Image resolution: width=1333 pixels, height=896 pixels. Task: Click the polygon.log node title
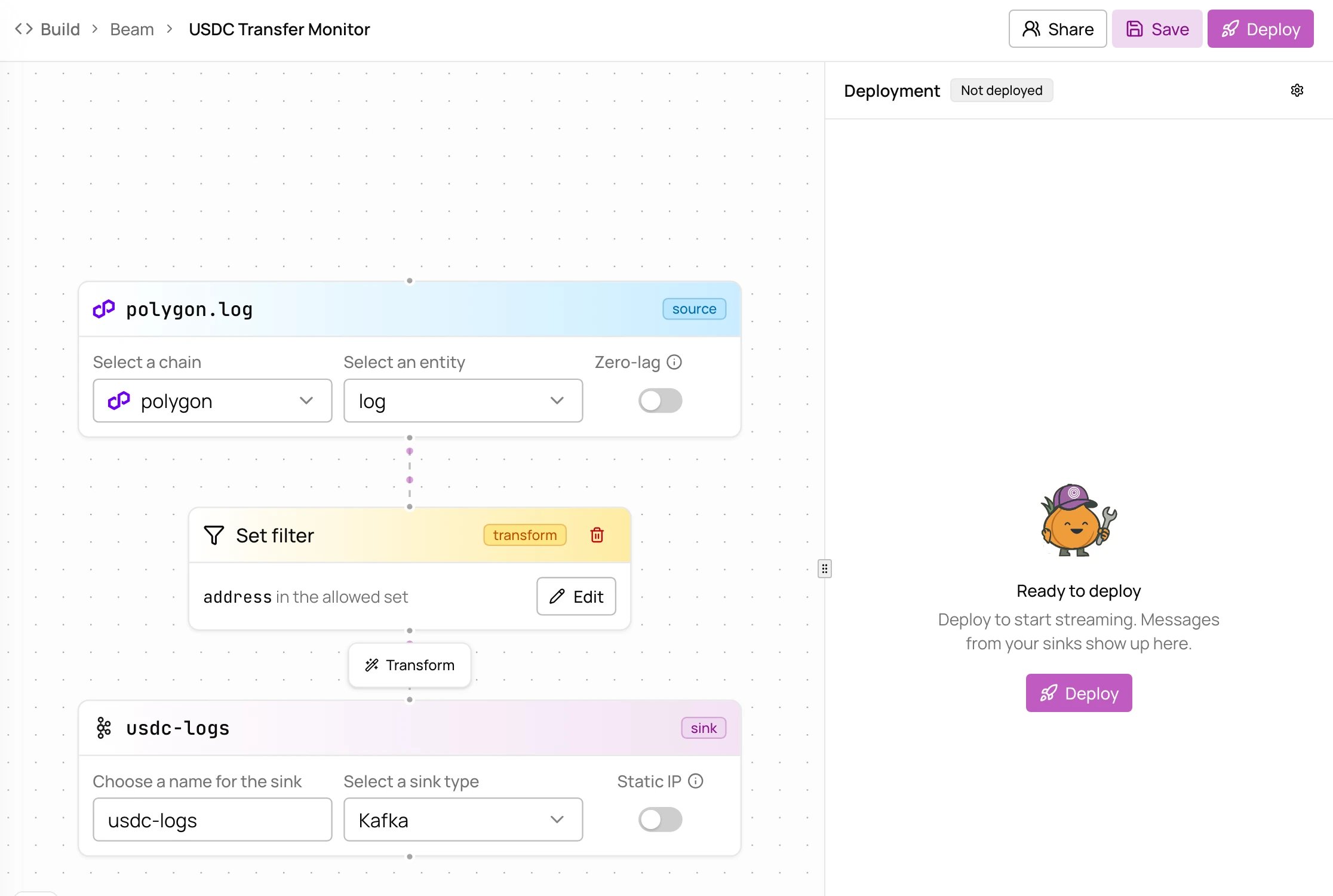pos(189,309)
